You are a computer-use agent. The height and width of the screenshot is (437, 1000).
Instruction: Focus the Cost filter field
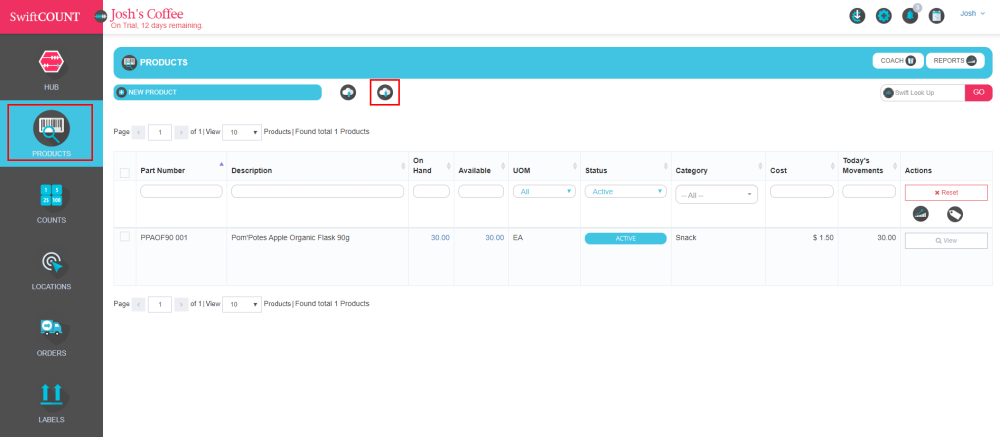pyautogui.click(x=802, y=191)
